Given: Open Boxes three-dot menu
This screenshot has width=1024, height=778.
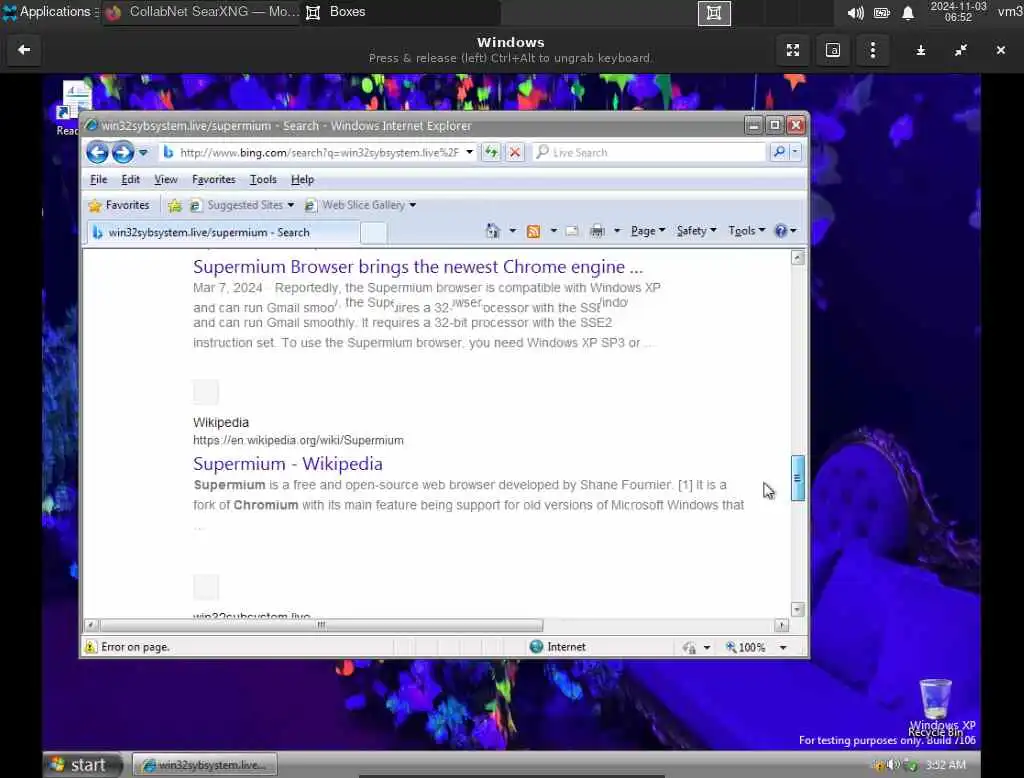Looking at the screenshot, I should [x=872, y=50].
